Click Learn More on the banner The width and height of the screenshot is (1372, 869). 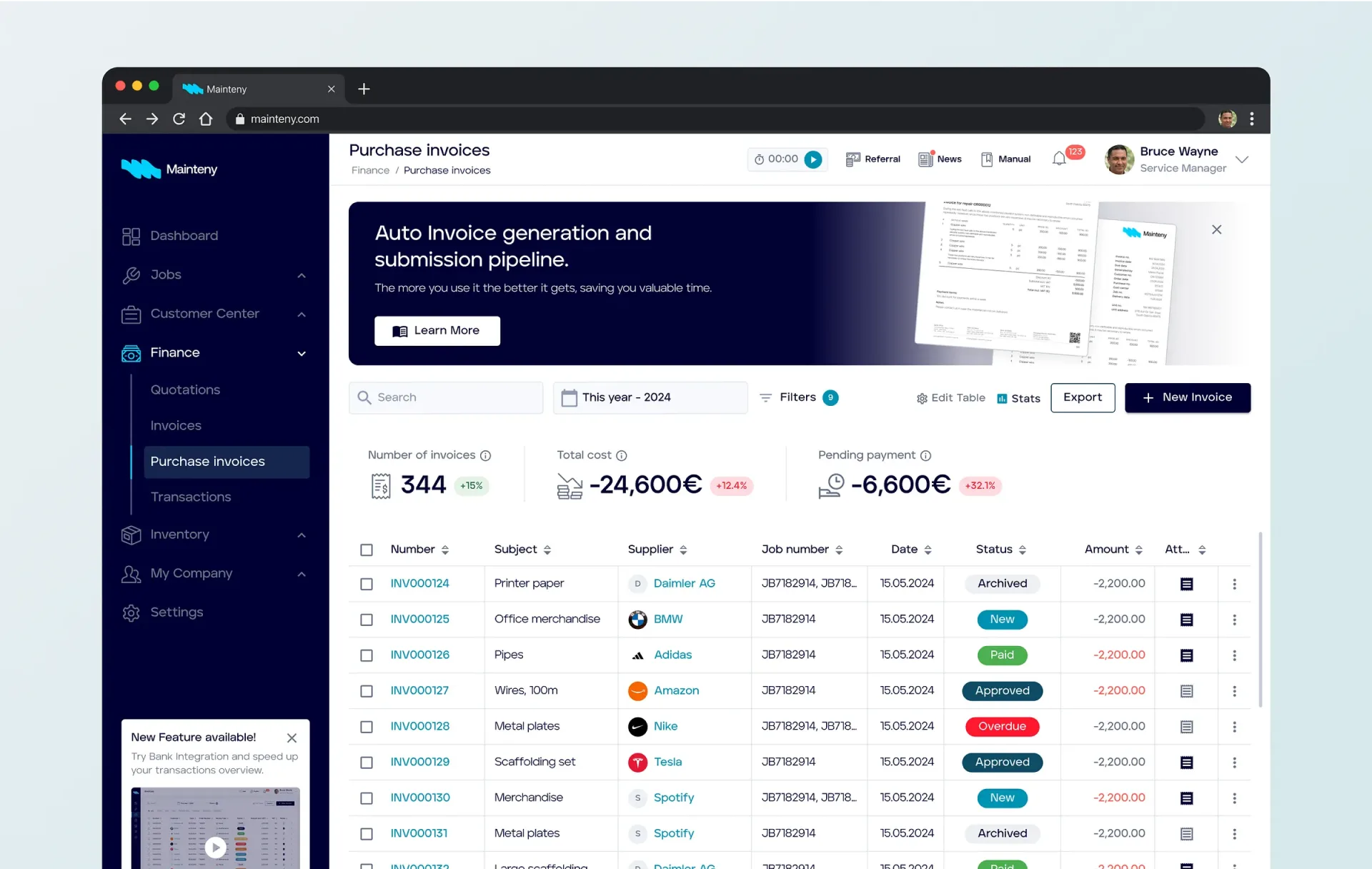tap(437, 331)
